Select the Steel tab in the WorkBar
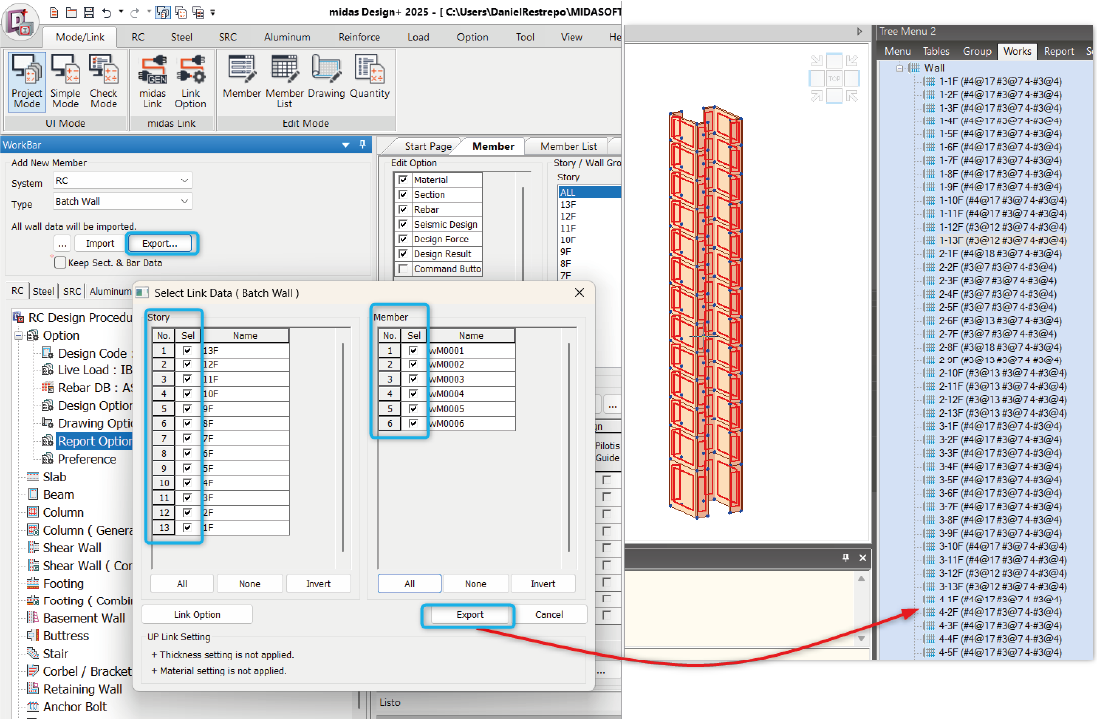 click(x=43, y=291)
